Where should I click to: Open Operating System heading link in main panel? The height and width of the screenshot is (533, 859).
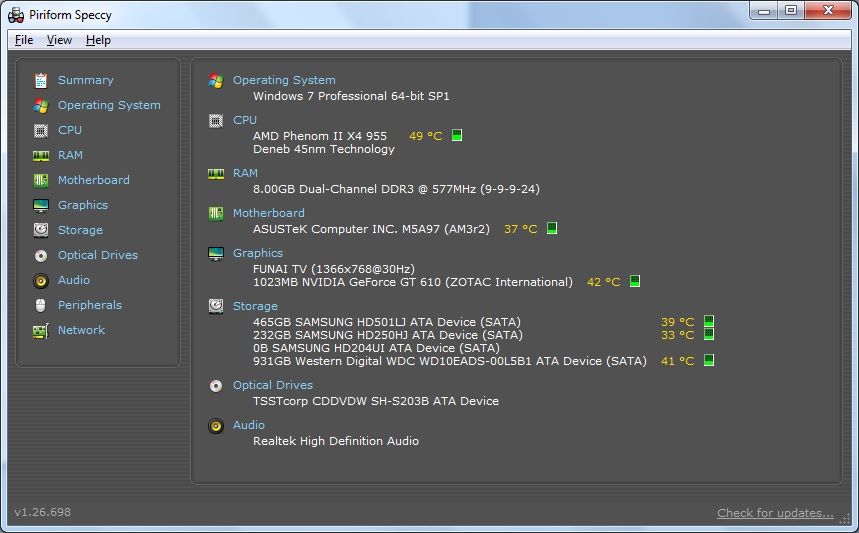[284, 80]
